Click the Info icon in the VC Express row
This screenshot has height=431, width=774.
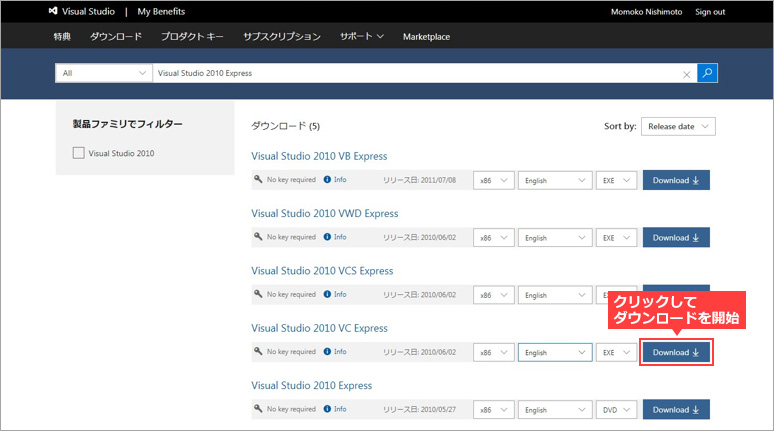tap(327, 352)
